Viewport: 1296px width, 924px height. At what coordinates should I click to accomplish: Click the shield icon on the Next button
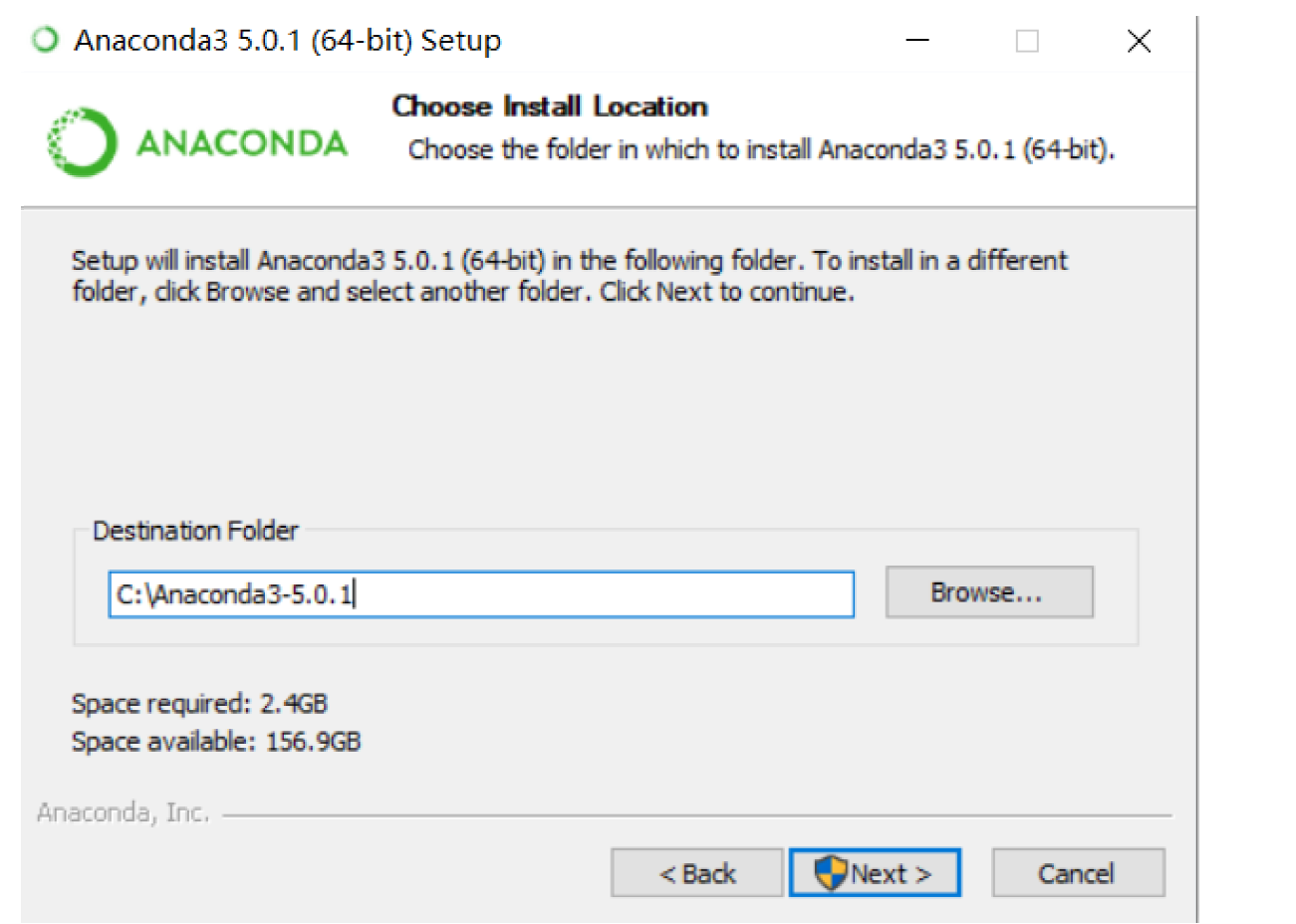point(829,873)
